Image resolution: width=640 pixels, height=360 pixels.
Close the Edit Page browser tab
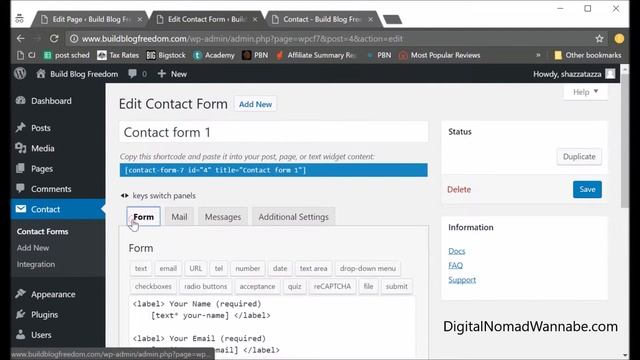coord(140,19)
